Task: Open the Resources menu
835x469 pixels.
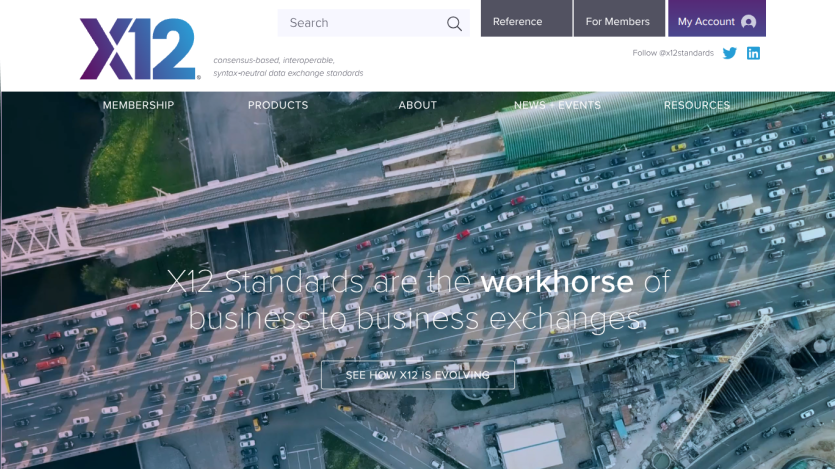Action: (x=697, y=105)
